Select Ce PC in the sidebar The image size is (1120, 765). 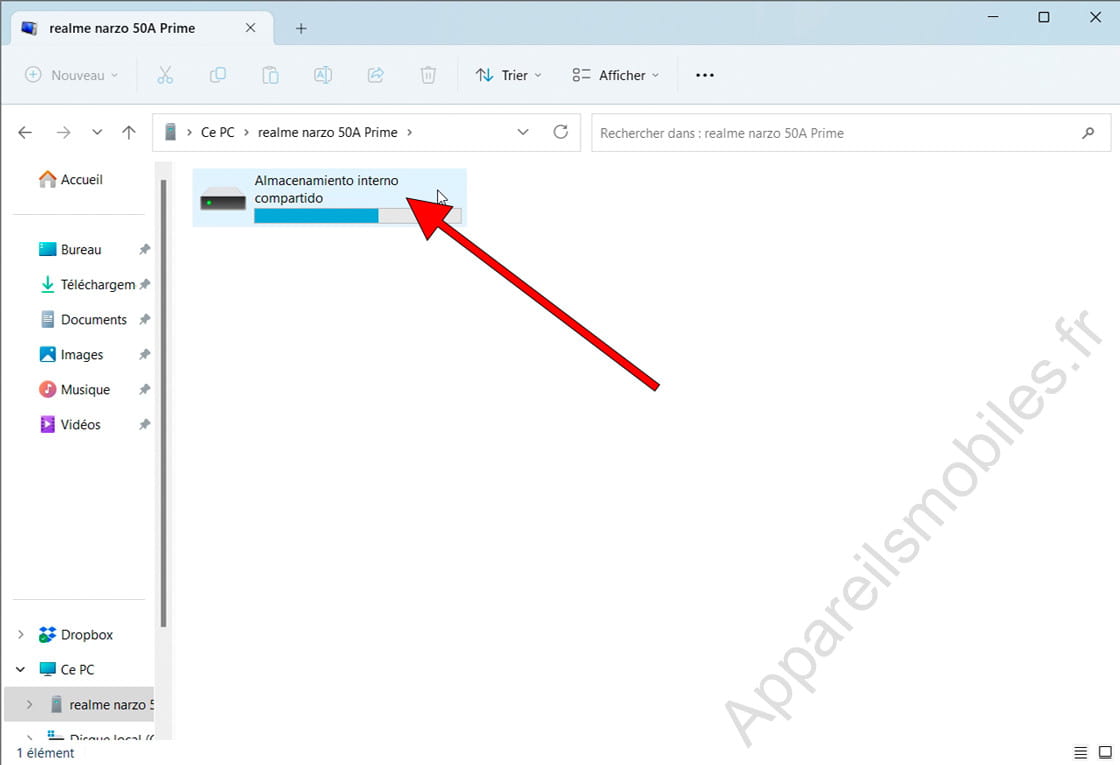point(67,669)
